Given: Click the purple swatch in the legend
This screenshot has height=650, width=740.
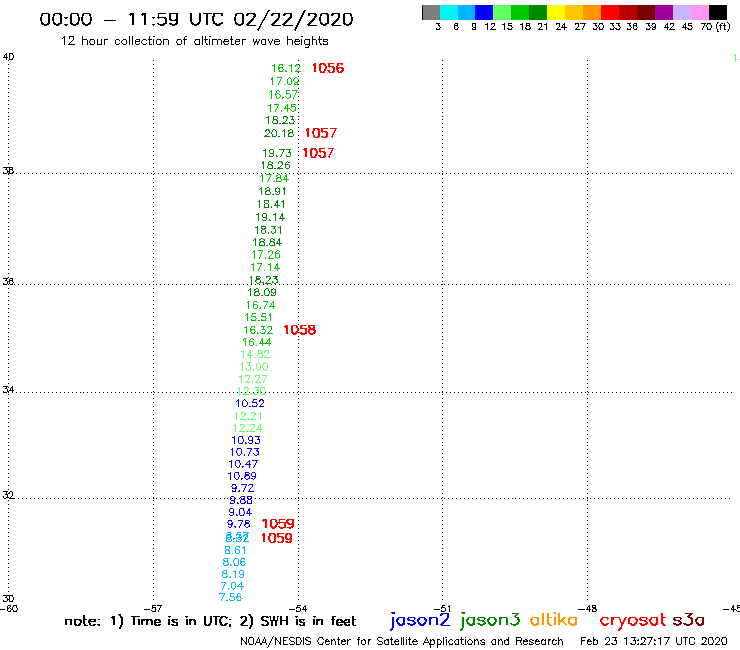Looking at the screenshot, I should pos(664,12).
